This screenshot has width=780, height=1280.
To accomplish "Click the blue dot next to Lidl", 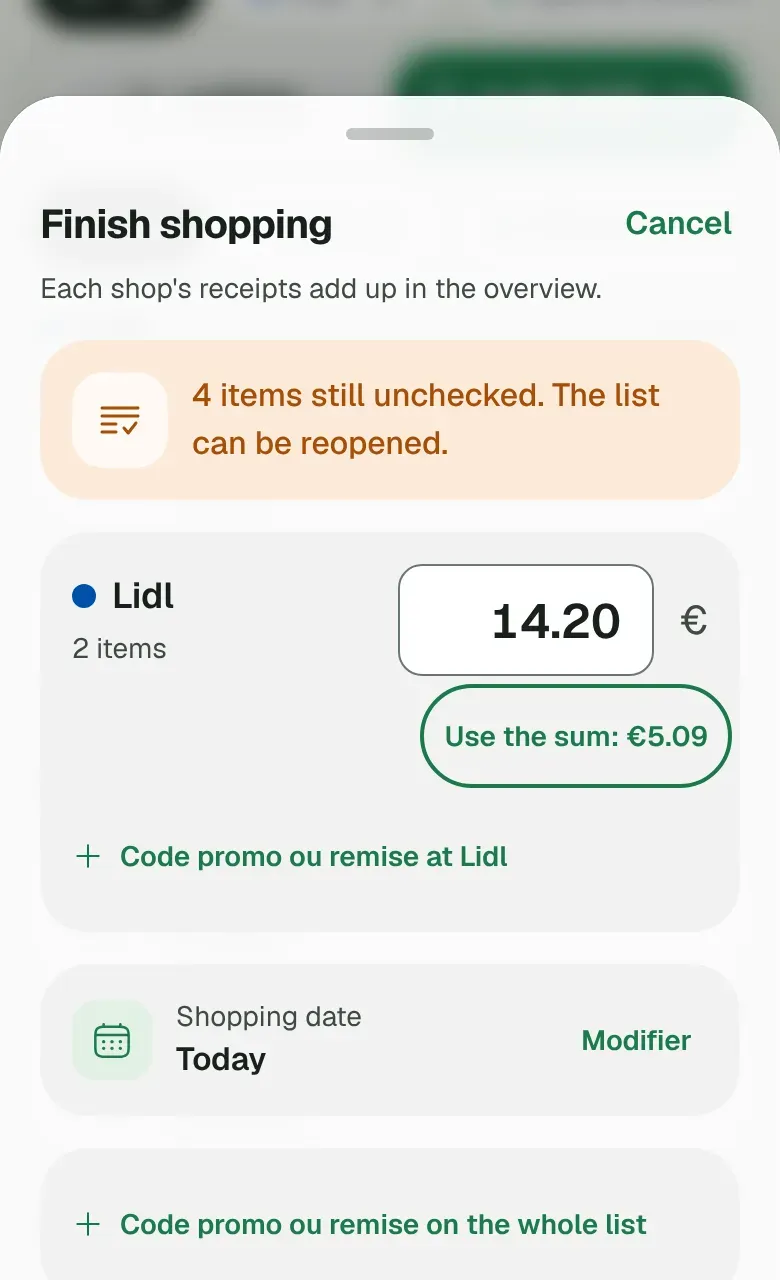I will point(84,597).
